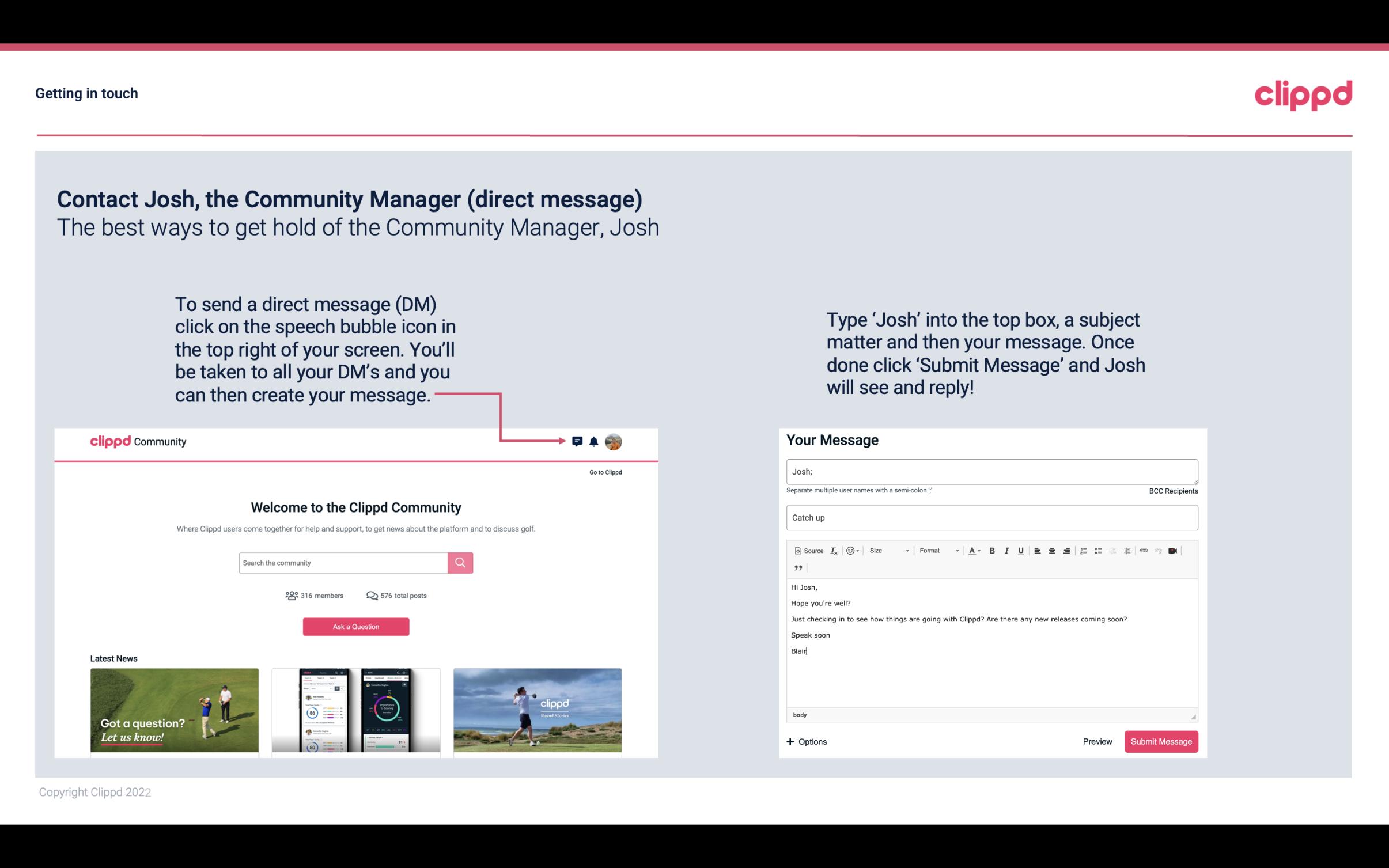This screenshot has width=1389, height=868.
Task: Click the 'Go to Clippd' link
Action: click(604, 472)
